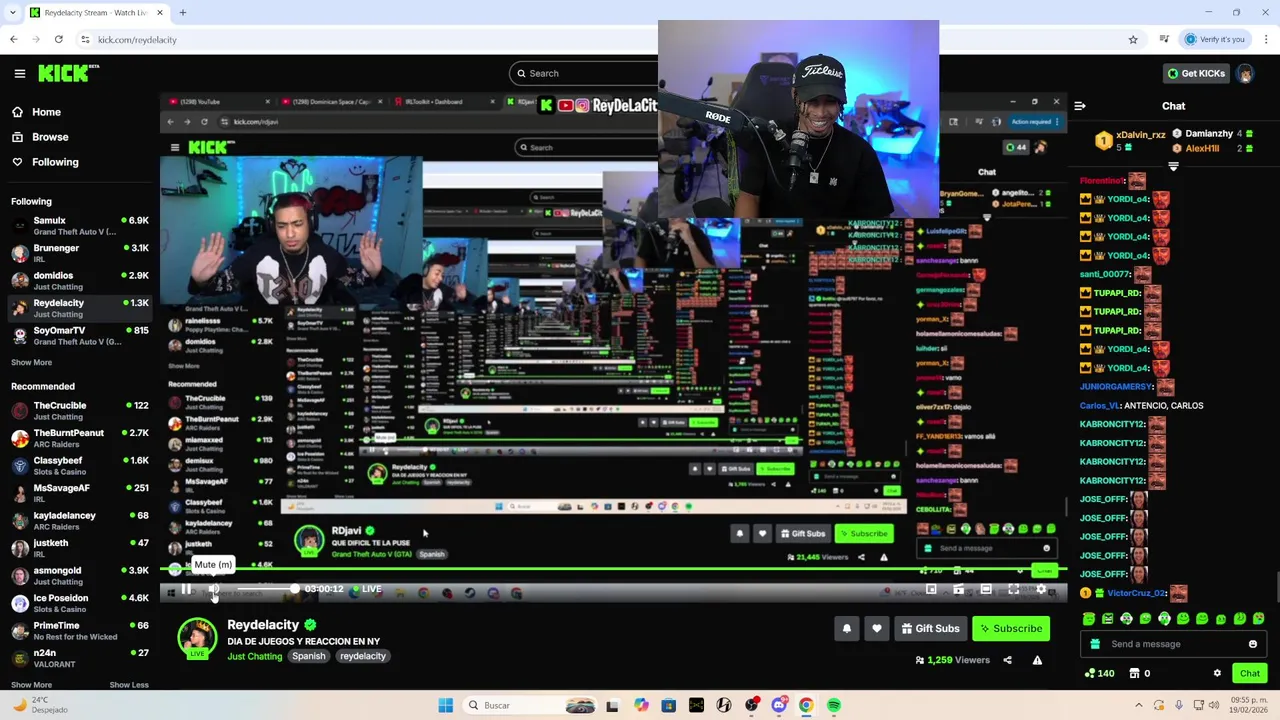
Task: Open chat settings gear
Action: pos(1217,673)
